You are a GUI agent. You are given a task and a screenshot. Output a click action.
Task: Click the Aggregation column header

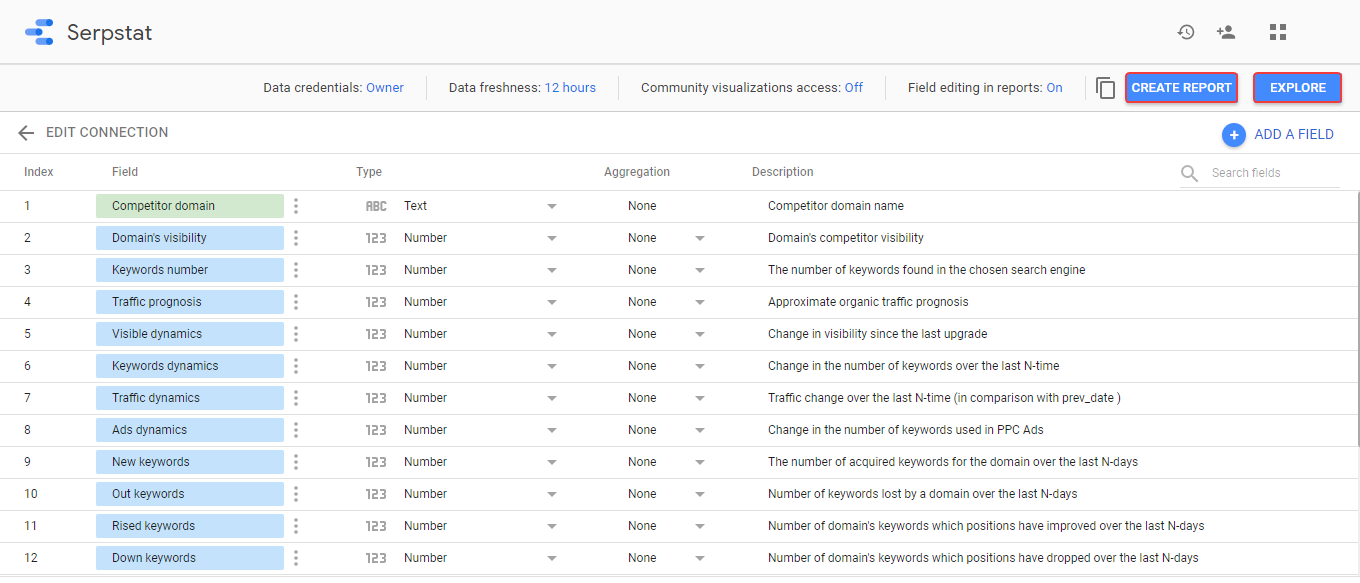[637, 172]
